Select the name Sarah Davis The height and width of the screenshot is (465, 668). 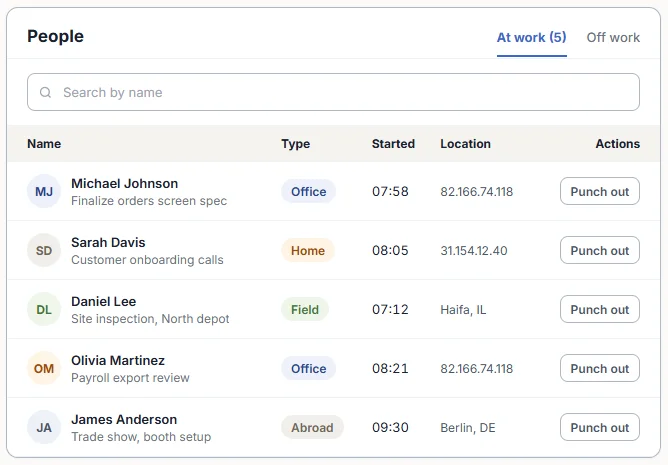pyautogui.click(x=108, y=242)
